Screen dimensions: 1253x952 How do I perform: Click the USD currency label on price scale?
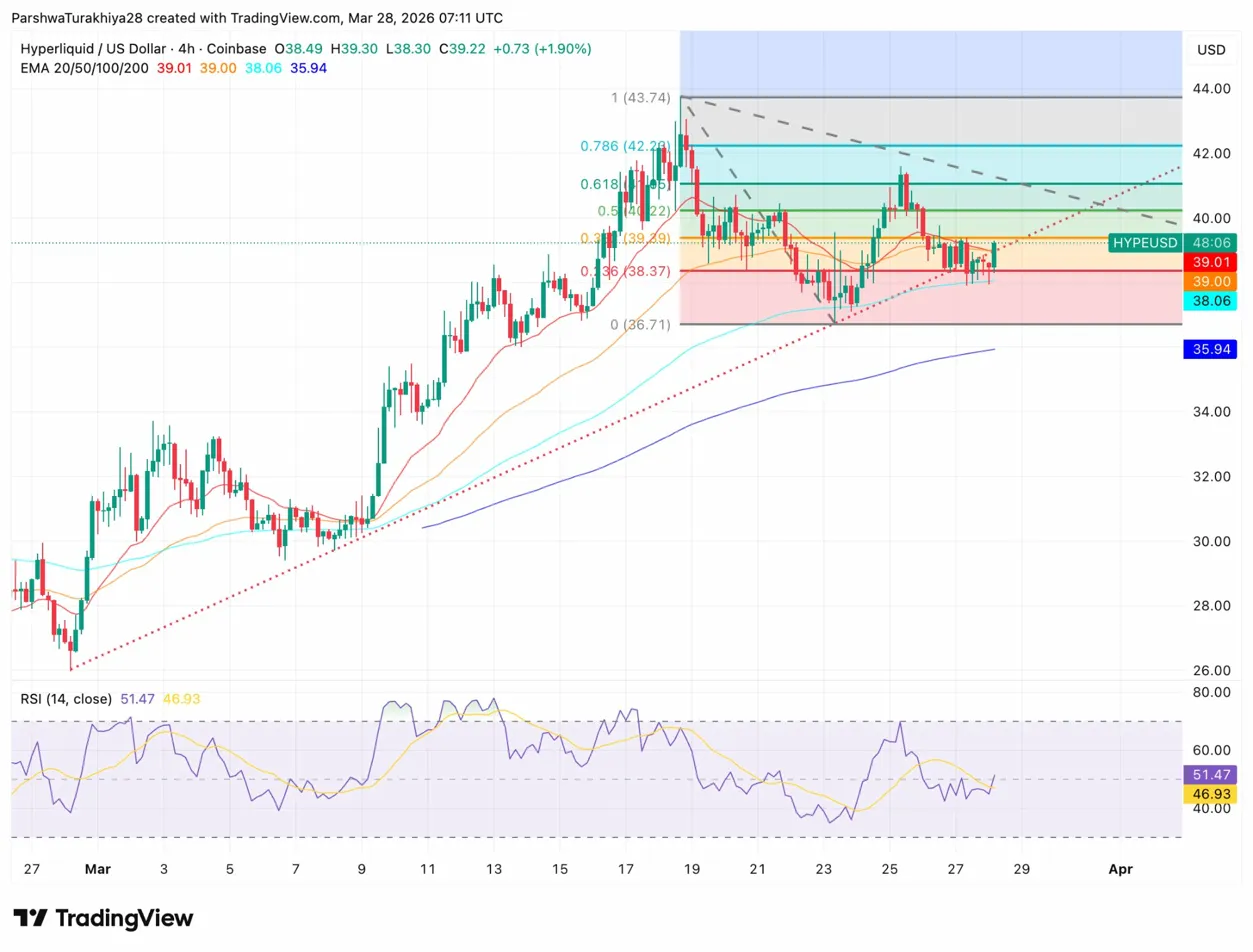point(1211,50)
